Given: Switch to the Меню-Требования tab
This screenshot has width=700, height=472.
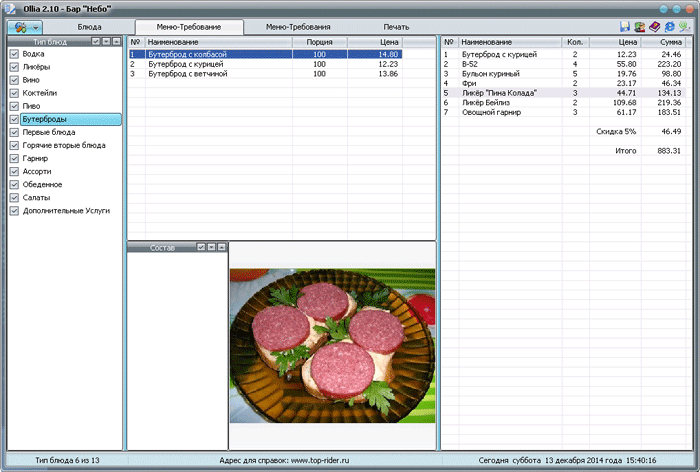Looking at the screenshot, I should point(298,27).
